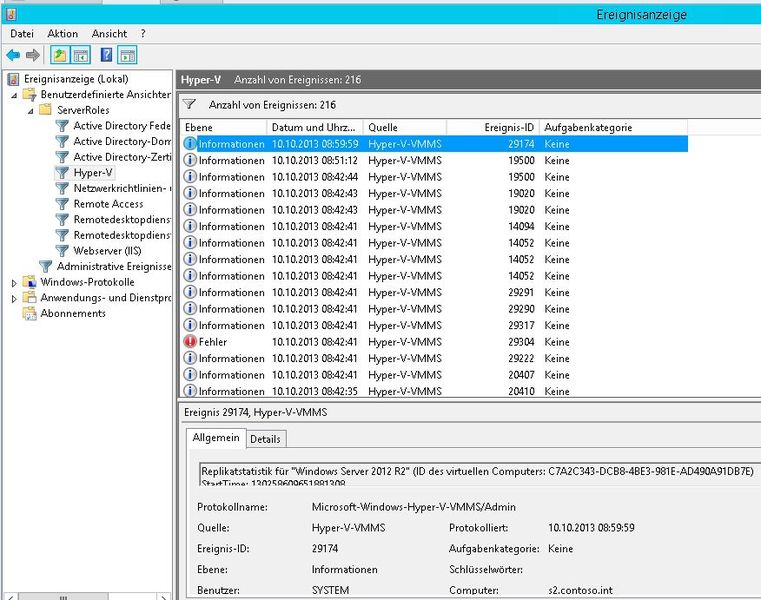Open the Remote Access filtered view
Viewport: 761px width, 600px height.
point(108,203)
